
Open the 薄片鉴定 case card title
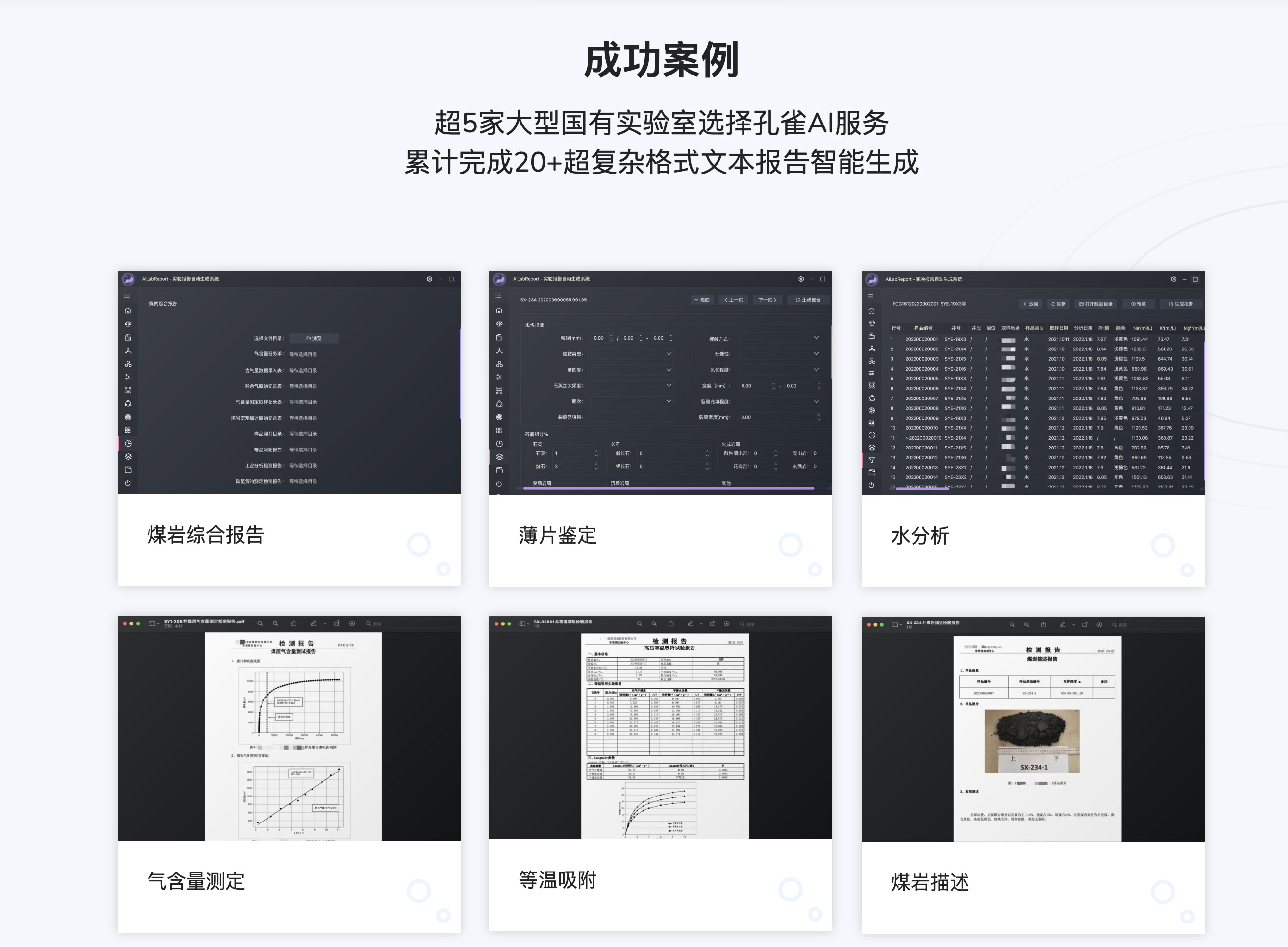click(x=557, y=535)
